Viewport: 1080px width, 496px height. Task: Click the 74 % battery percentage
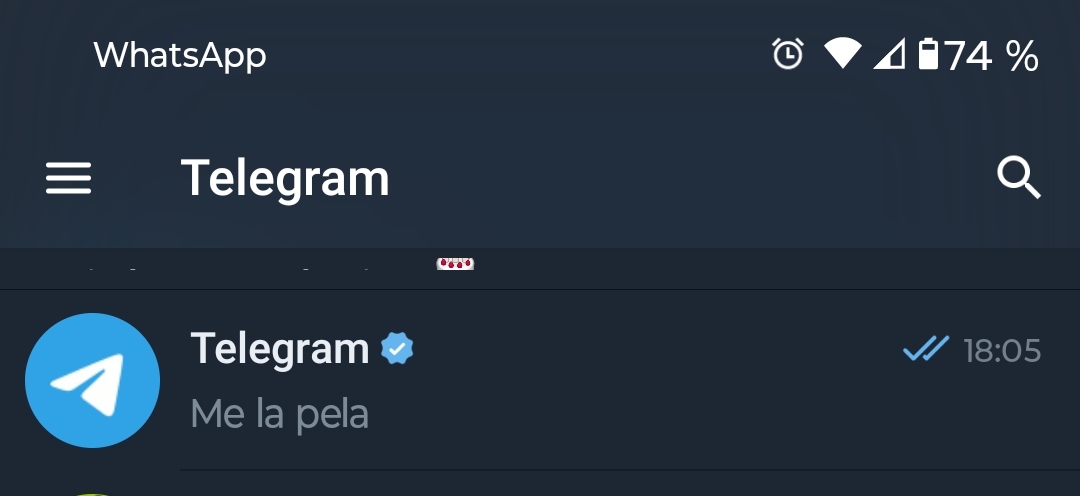(992, 55)
